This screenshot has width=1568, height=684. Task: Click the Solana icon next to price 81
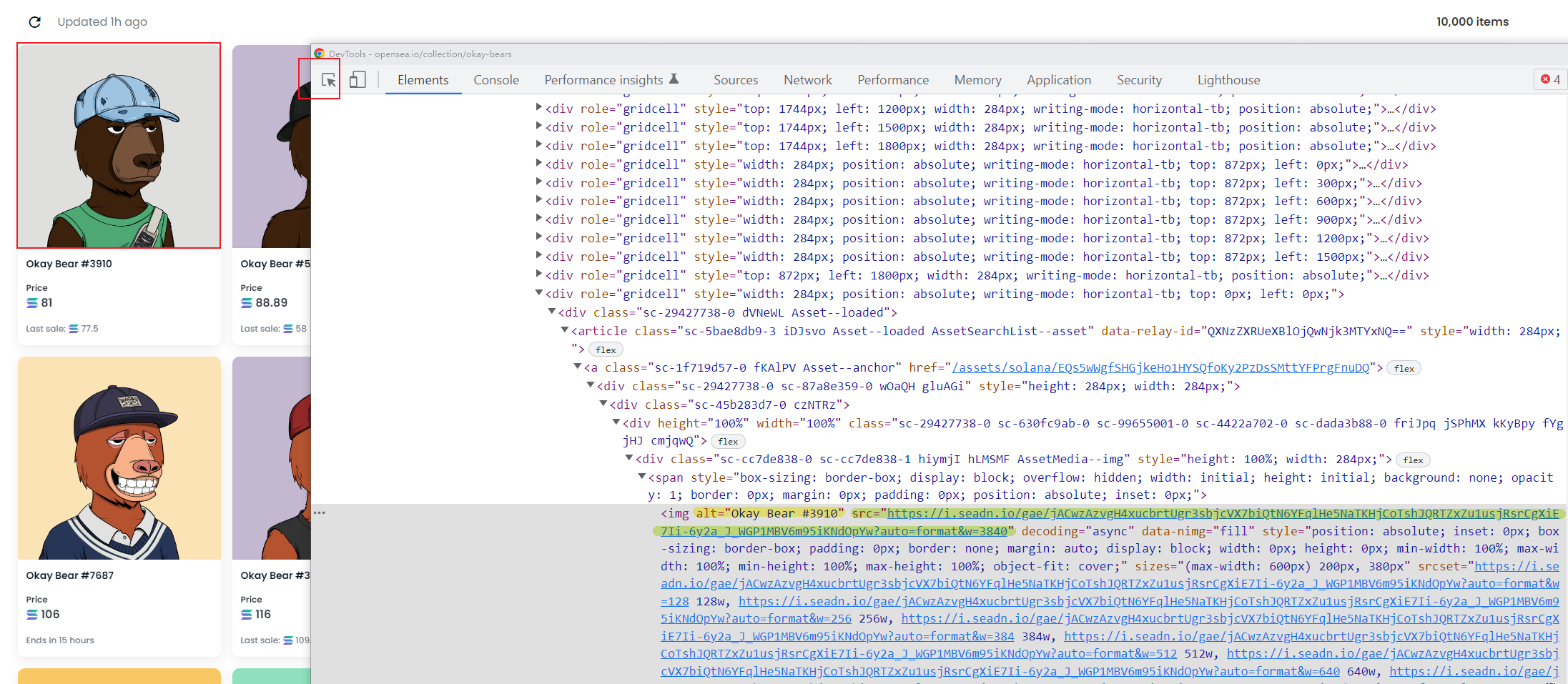[32, 303]
